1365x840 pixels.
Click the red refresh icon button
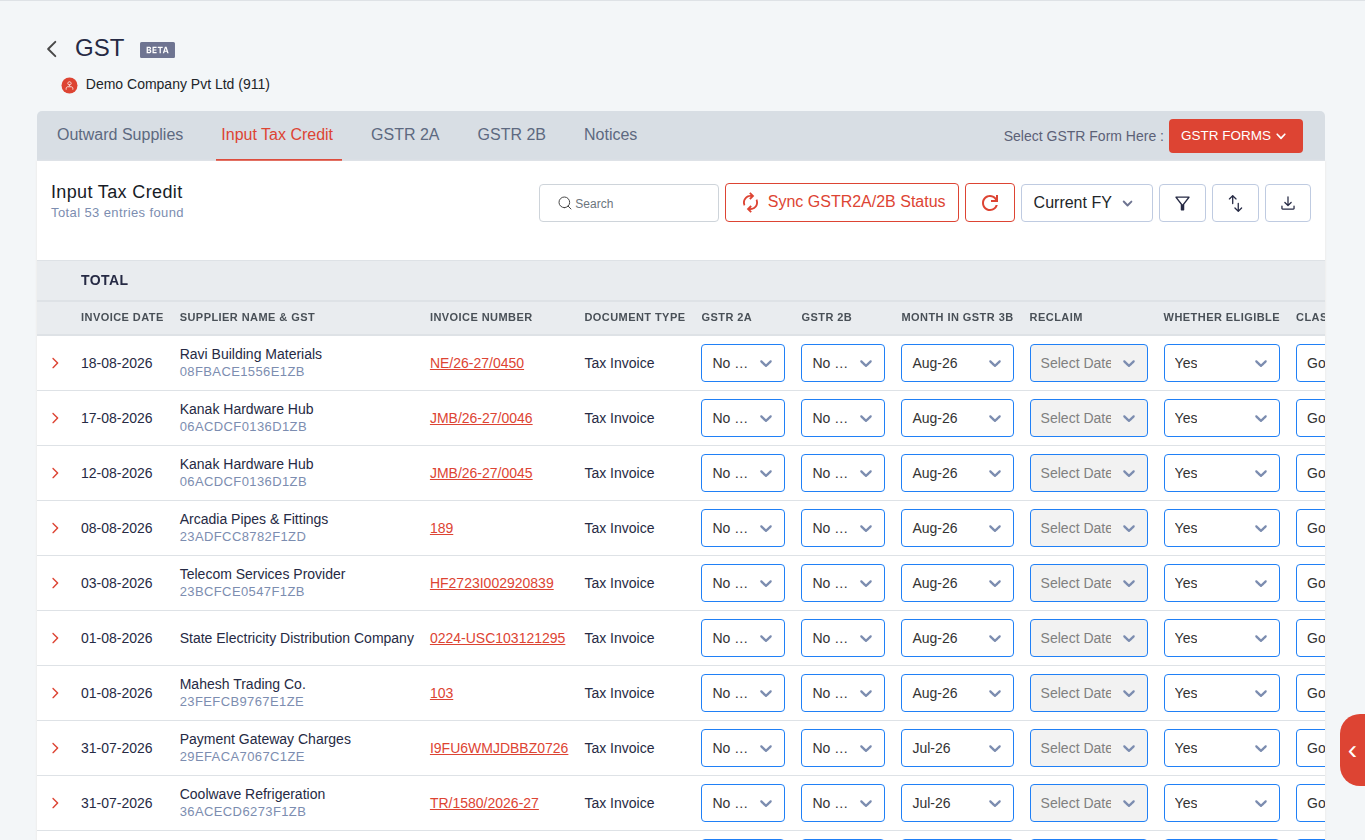pyautogui.click(x=990, y=203)
